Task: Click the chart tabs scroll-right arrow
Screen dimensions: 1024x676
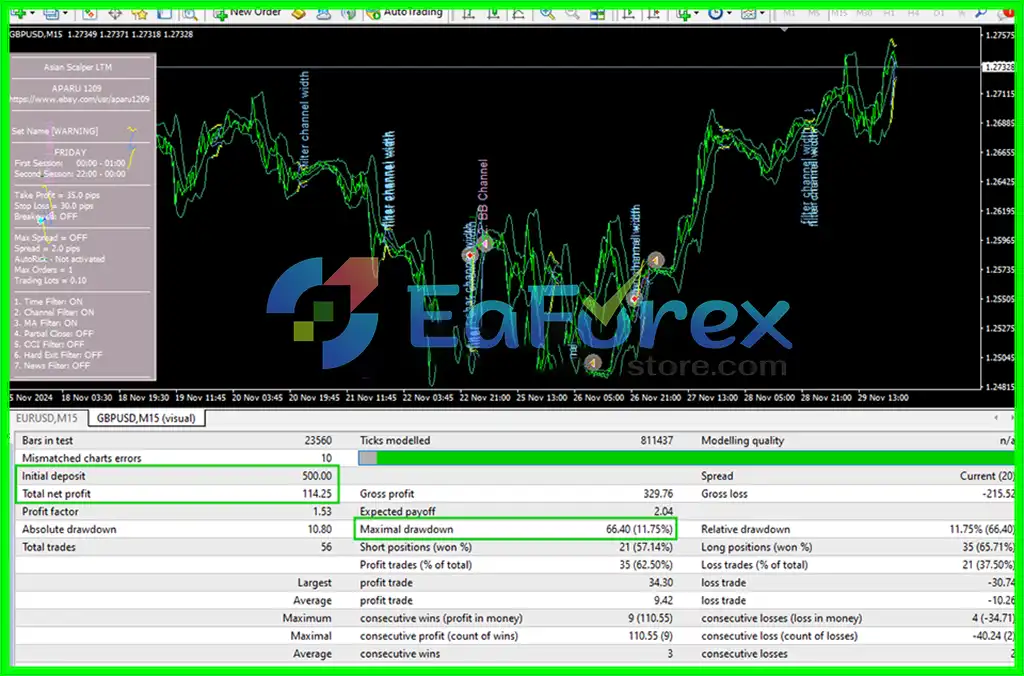Action: point(1012,418)
